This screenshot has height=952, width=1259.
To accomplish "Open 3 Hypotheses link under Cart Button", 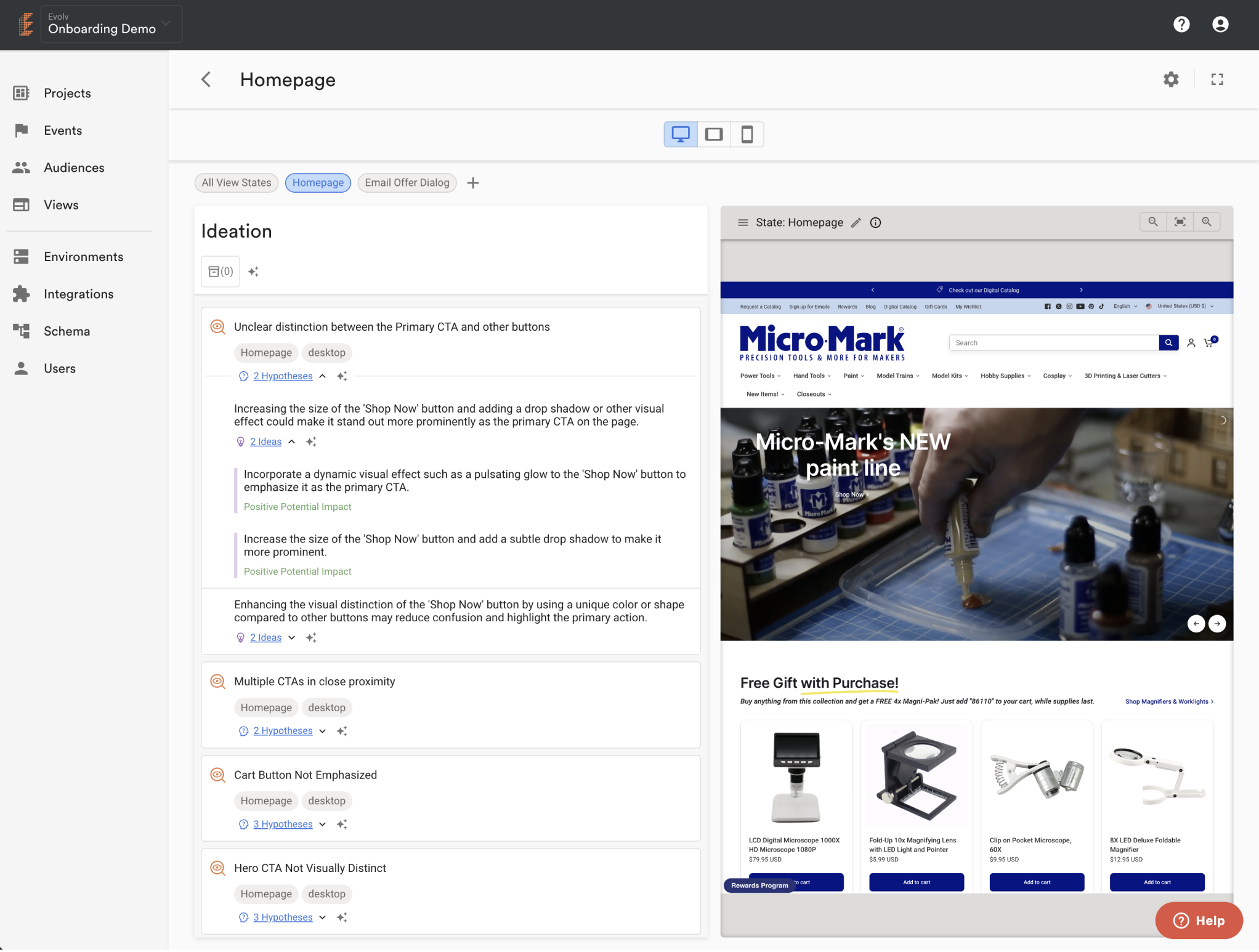I will [283, 825].
